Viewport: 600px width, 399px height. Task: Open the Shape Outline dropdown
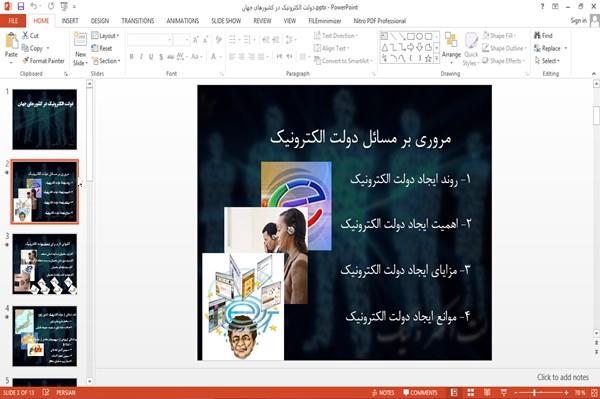click(504, 48)
